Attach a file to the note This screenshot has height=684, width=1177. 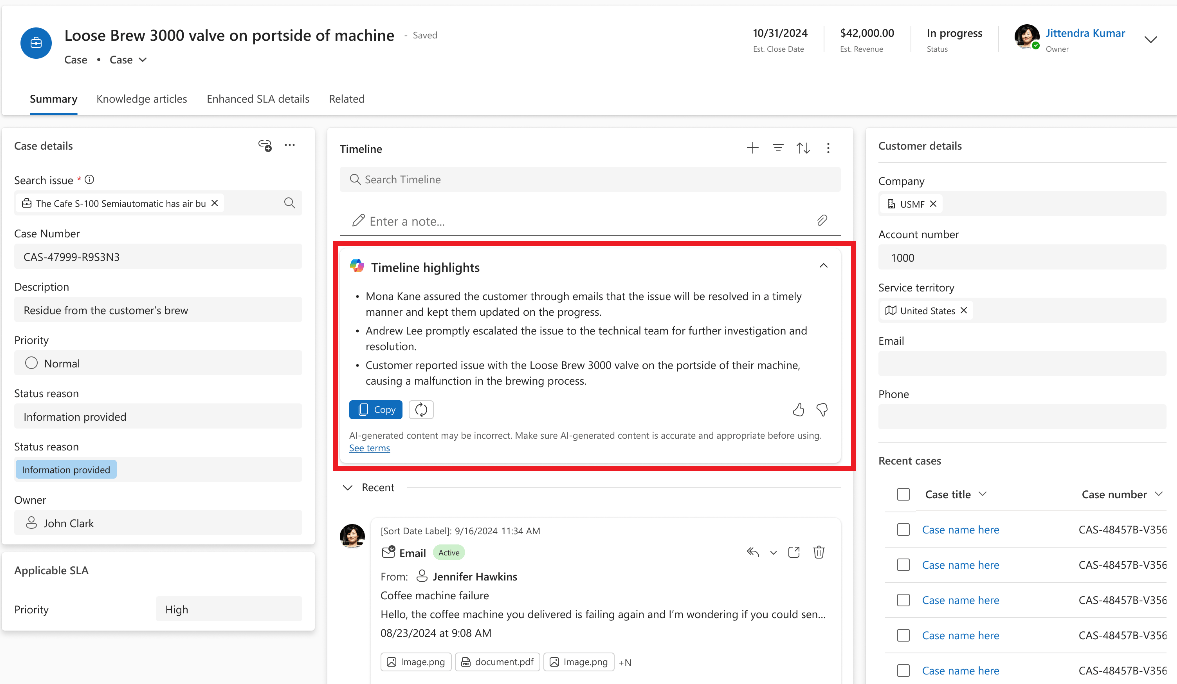(822, 220)
